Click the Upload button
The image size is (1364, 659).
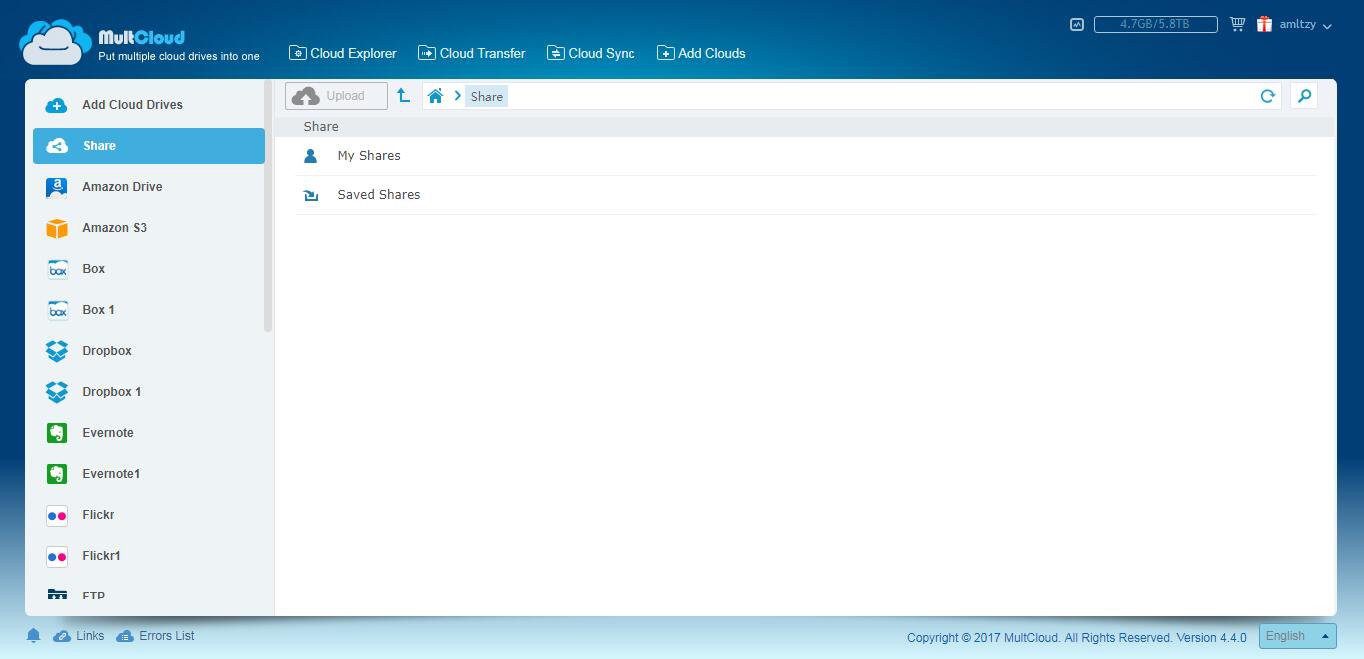click(x=336, y=96)
